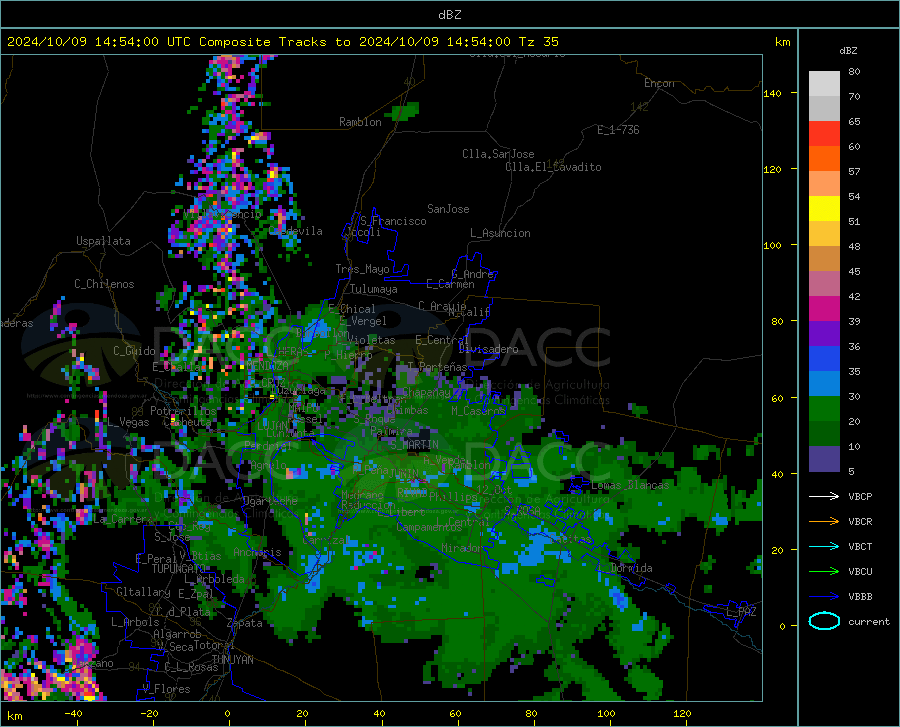Click the 'current' legend label text
This screenshot has height=727, width=900.
click(868, 621)
